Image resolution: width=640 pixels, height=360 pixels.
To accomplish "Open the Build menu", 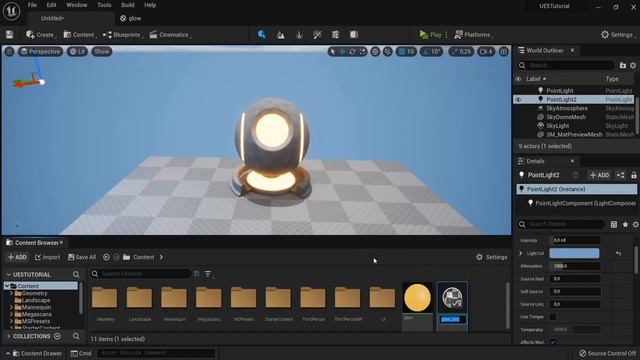I will 128,5.
